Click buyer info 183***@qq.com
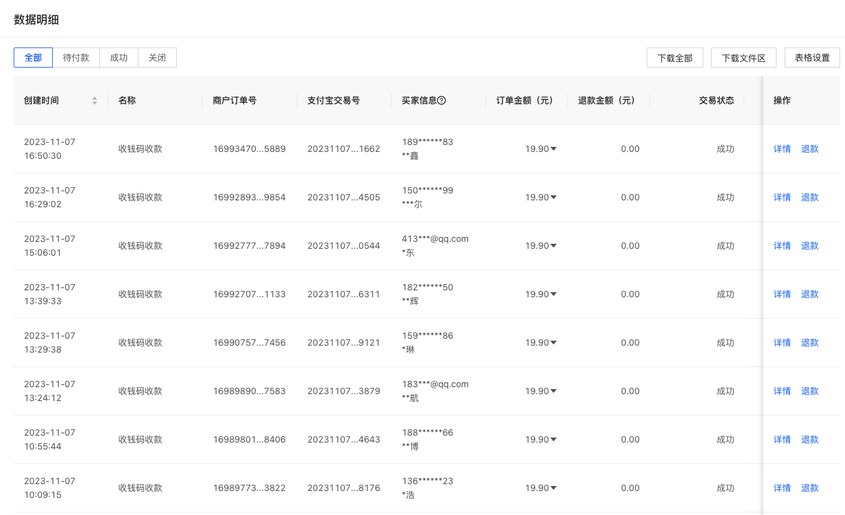Screen dimensions: 845x515 click(x=435, y=385)
